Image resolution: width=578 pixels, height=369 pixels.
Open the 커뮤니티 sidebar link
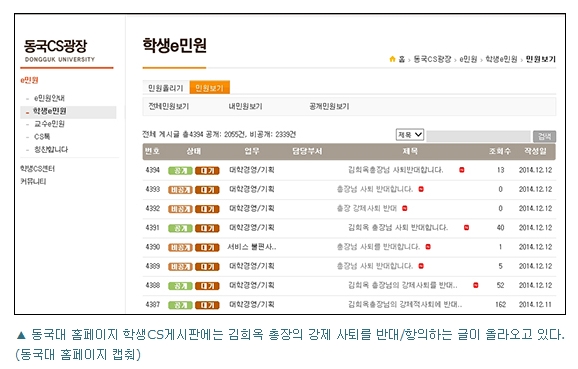(33, 181)
